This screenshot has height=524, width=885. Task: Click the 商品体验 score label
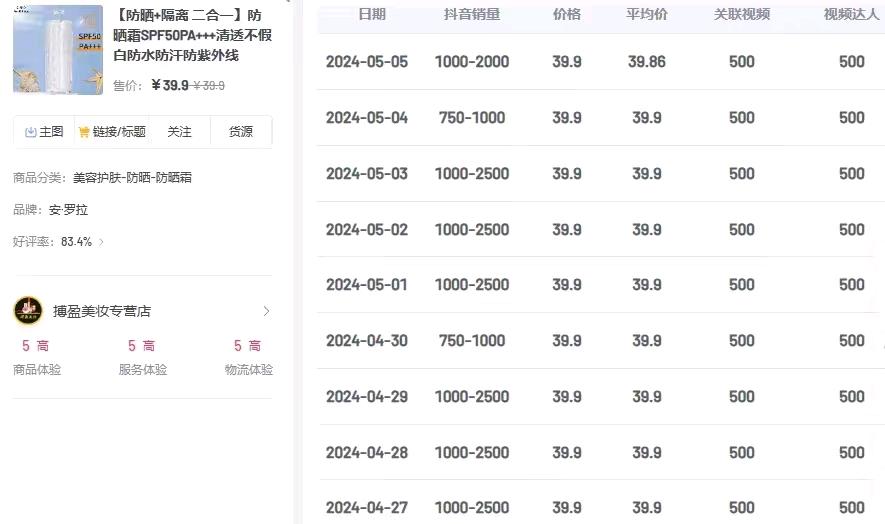(37, 370)
